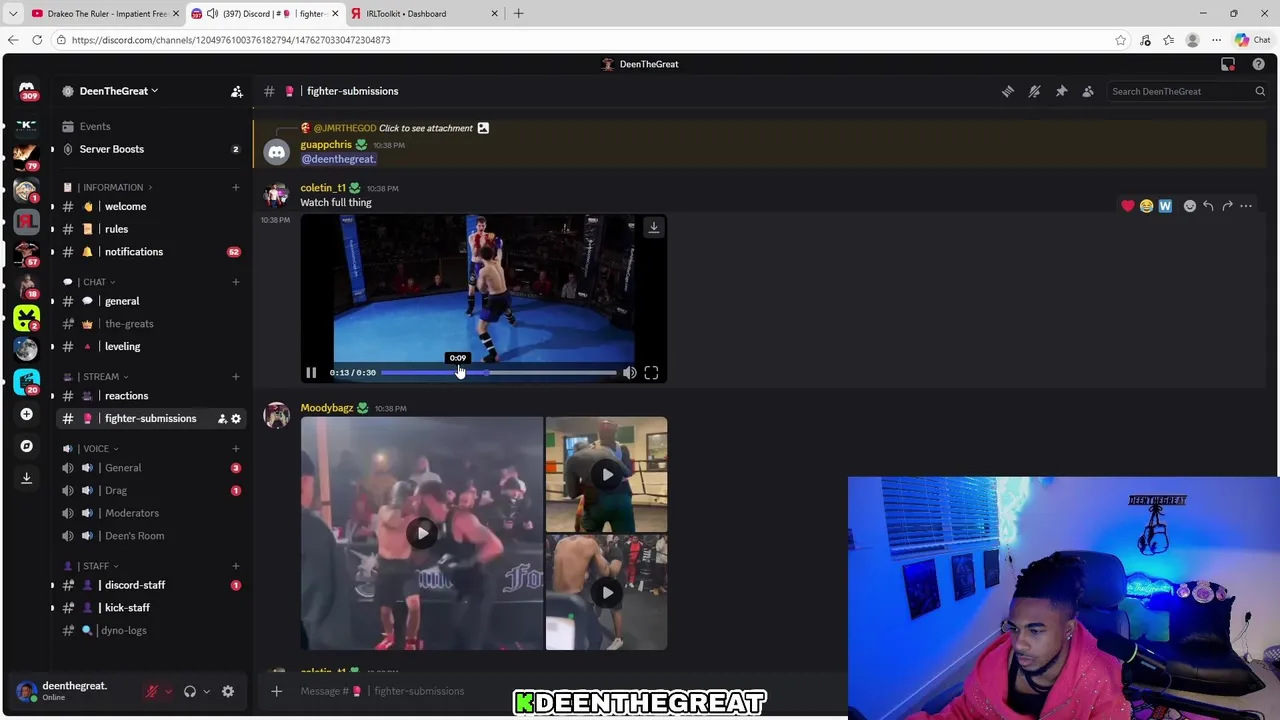1280x720 pixels.
Task: Click @JMRTHEGOD reply attachment link
Action: 425,128
